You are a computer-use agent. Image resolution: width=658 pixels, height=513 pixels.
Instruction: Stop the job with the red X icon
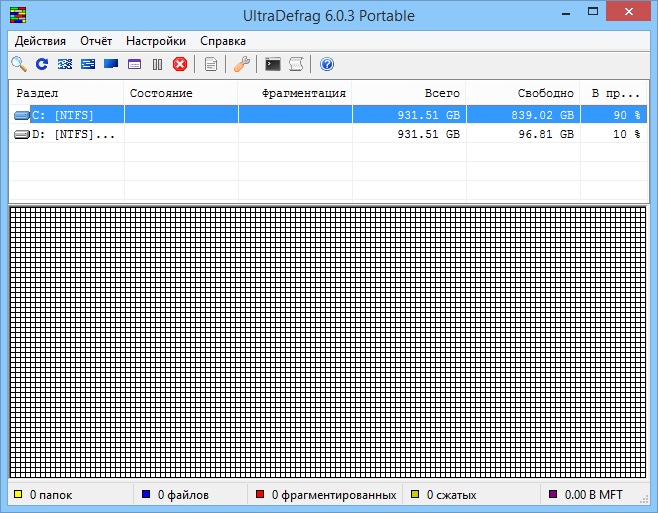click(180, 64)
